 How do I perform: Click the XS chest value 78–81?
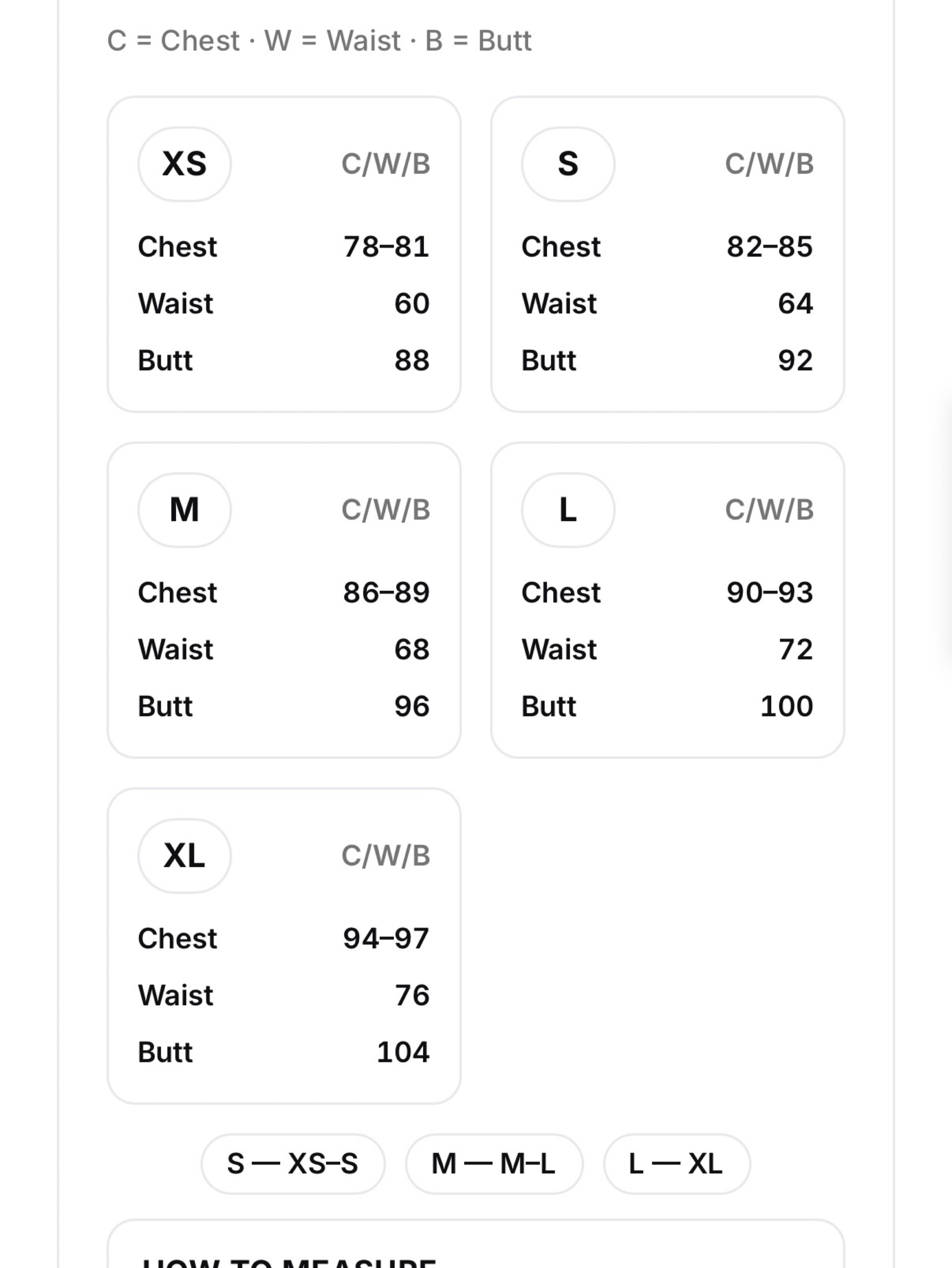tap(386, 247)
